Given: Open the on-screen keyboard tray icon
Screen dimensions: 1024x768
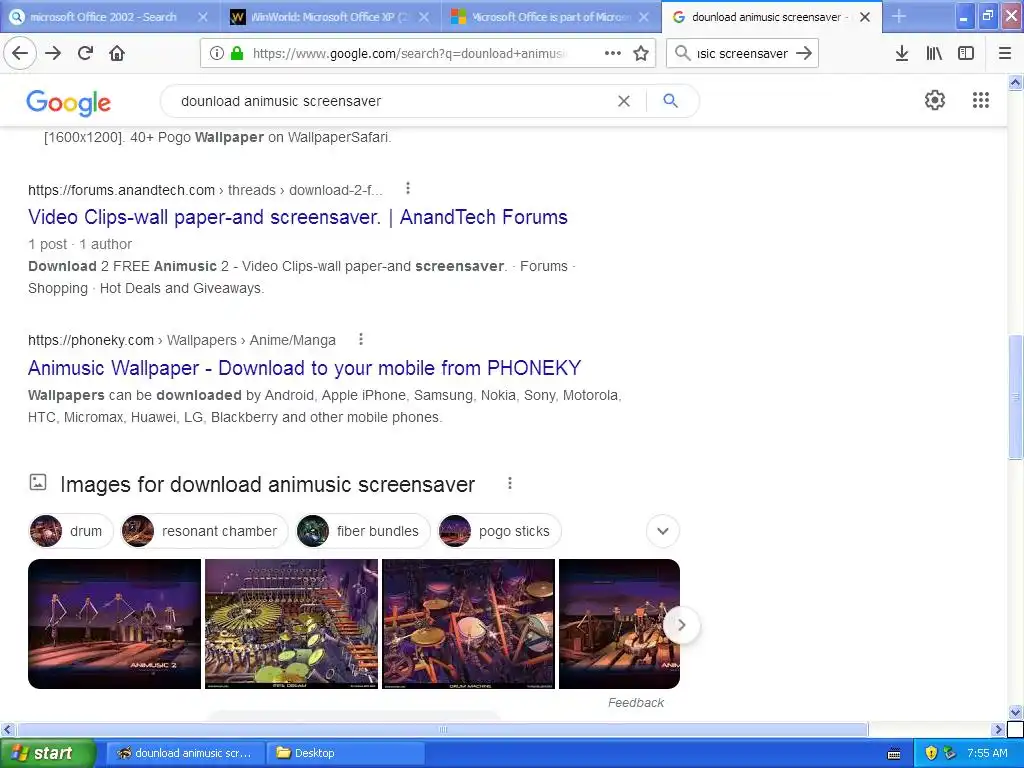Looking at the screenshot, I should [x=894, y=754].
